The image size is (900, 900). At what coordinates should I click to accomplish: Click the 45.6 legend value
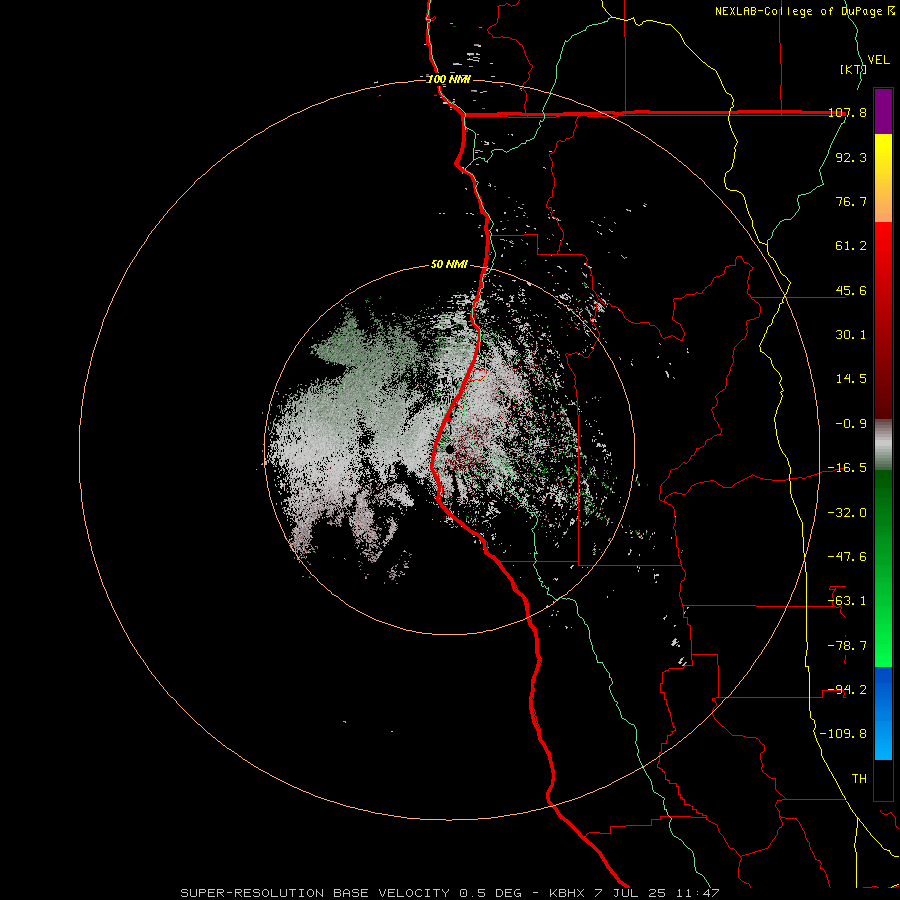pos(851,290)
